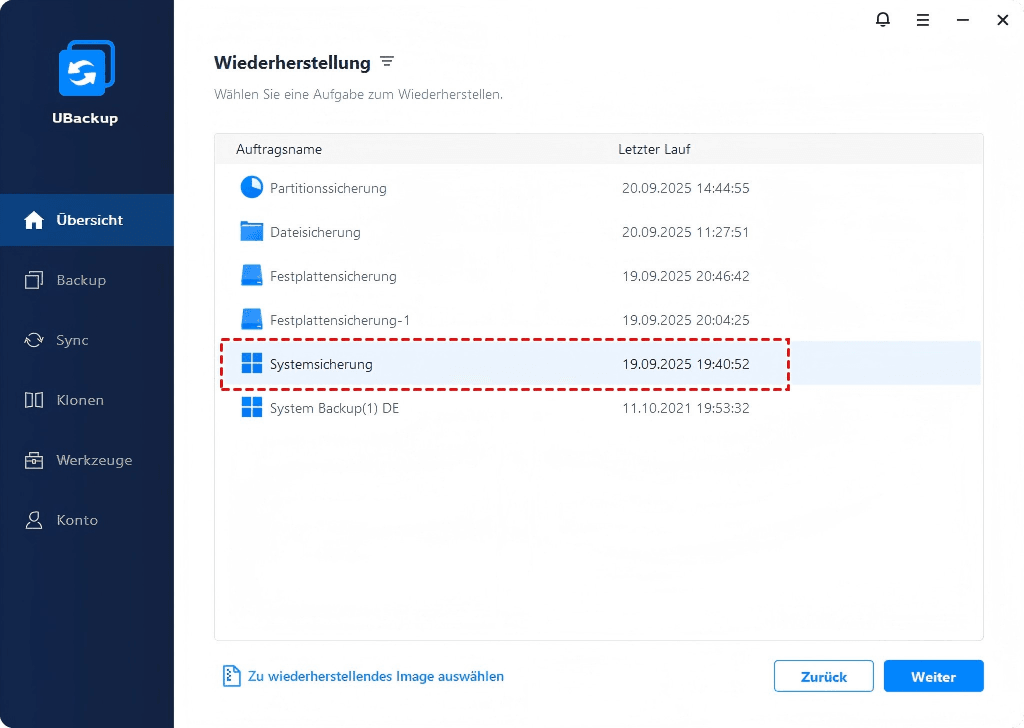Sort by the Letzter Lauf column header
This screenshot has height=728, width=1024.
(x=654, y=149)
